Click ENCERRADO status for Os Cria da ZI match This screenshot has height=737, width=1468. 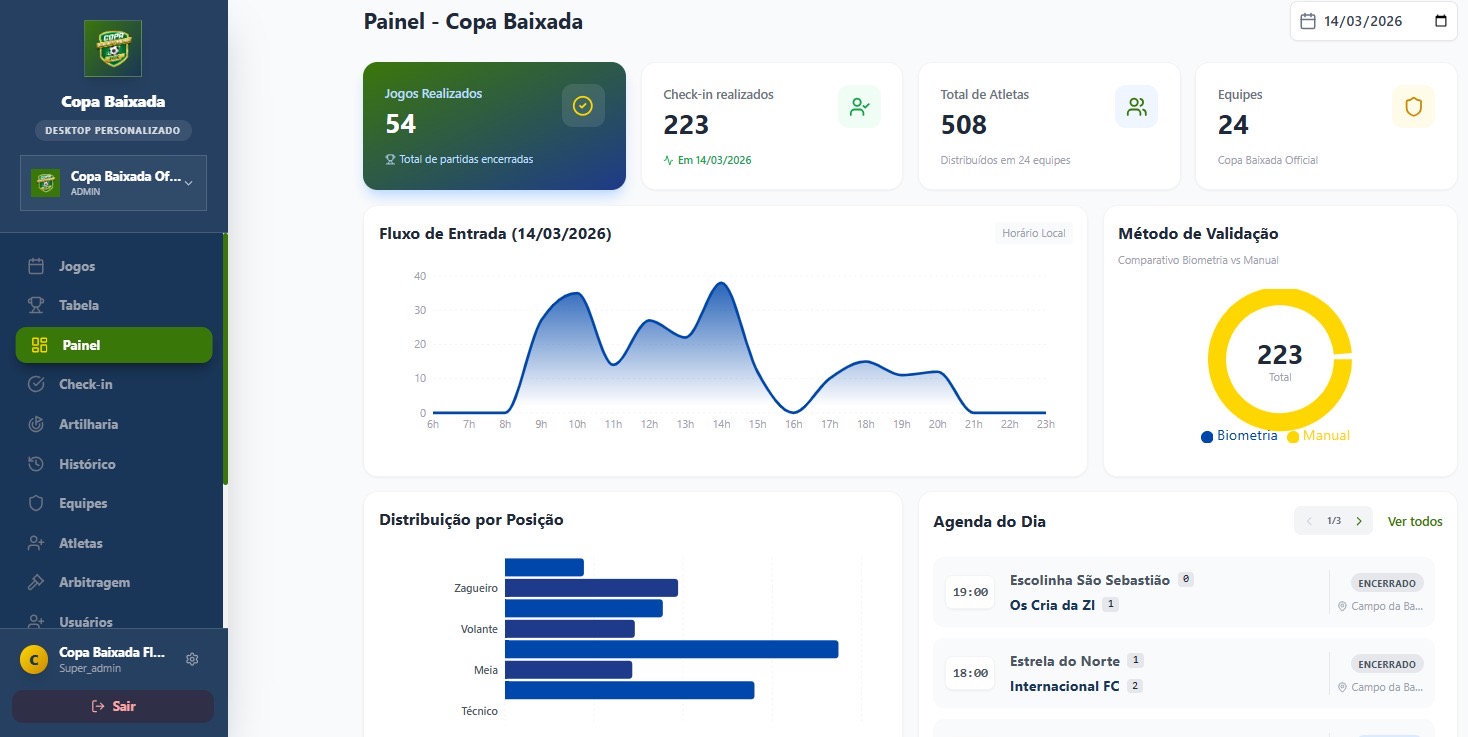point(1386,583)
